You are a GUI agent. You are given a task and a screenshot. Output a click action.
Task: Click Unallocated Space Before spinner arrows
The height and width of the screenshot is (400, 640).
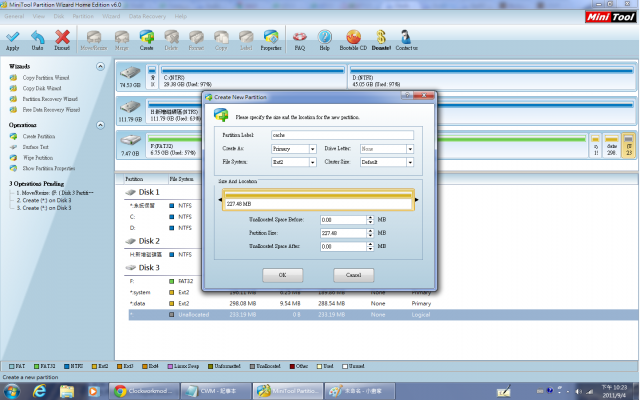(x=370, y=220)
